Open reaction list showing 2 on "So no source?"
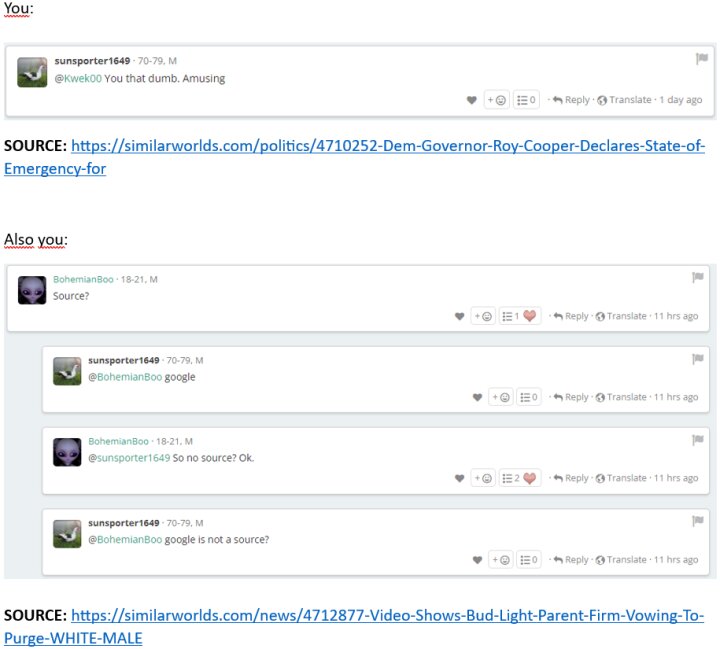Image resolution: width=720 pixels, height=649 pixels. pyautogui.click(x=520, y=478)
